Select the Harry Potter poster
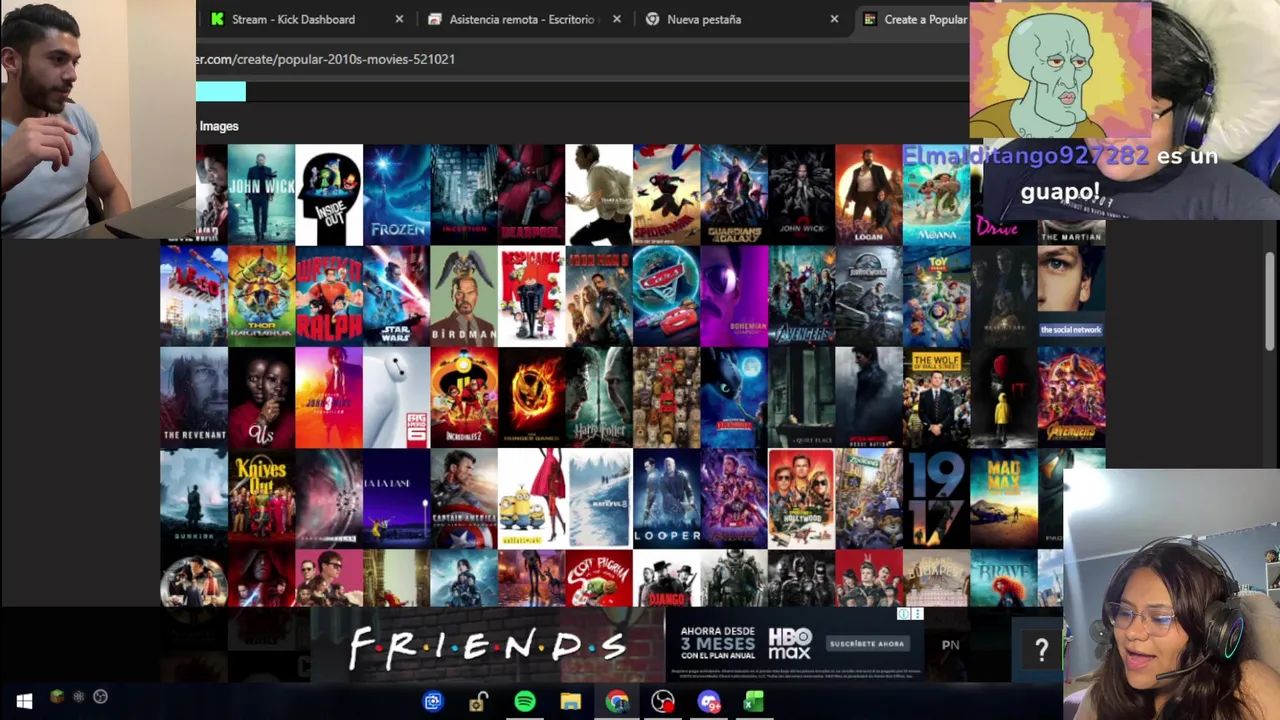This screenshot has height=720, width=1280. pos(599,397)
